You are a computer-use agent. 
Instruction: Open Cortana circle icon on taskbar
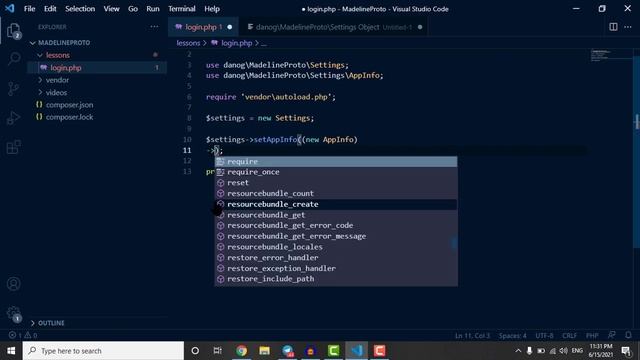pyautogui.click(x=195, y=351)
